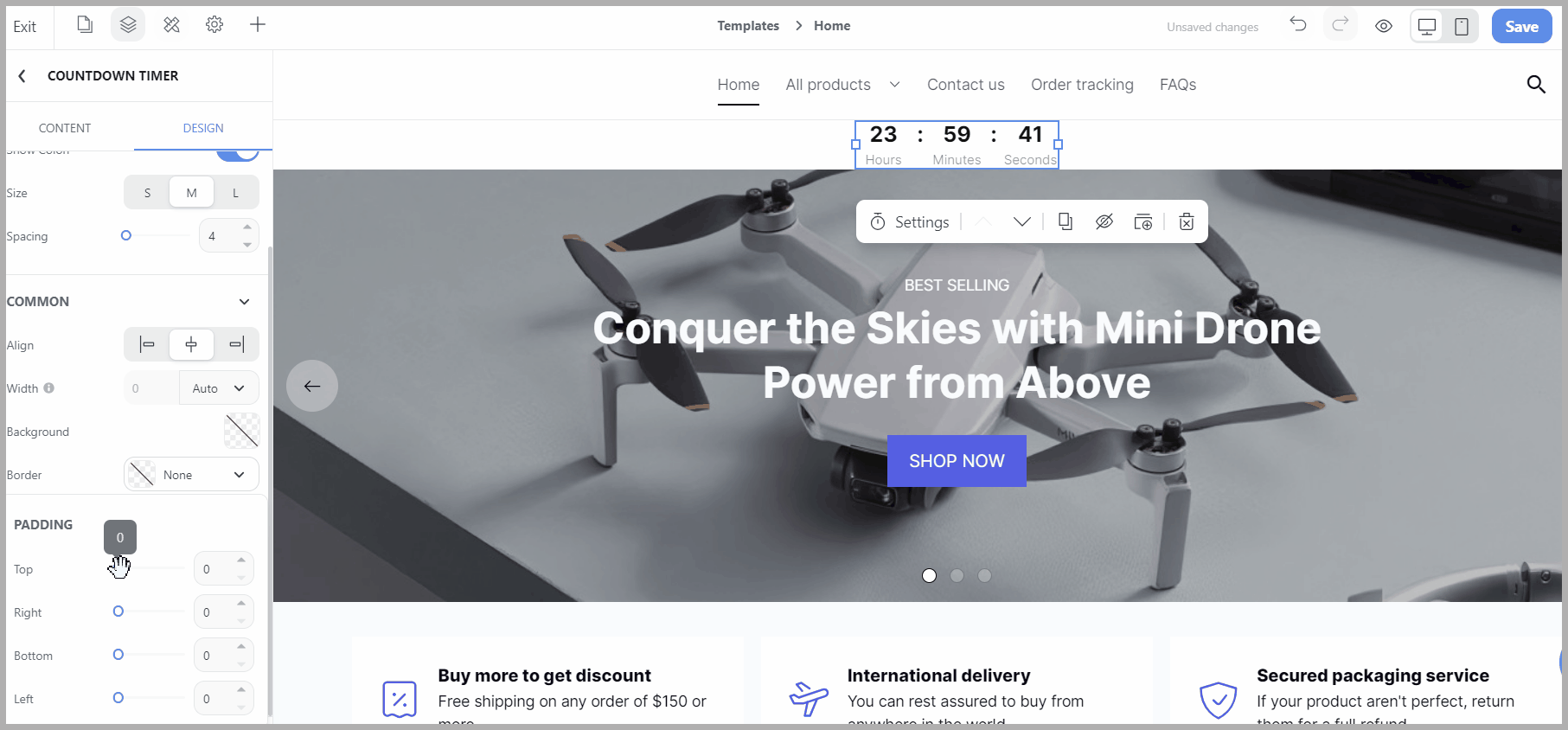Viewport: 1568px width, 730px height.
Task: Open the Layers panel icon
Action: (128, 25)
